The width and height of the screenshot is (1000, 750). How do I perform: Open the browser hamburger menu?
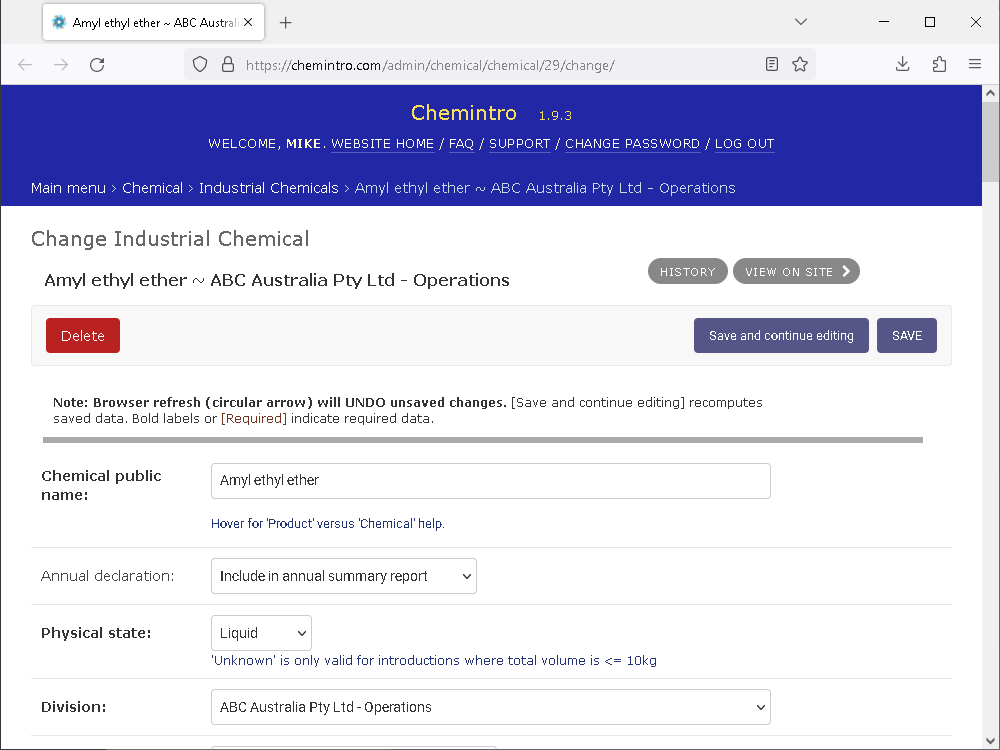[x=974, y=64]
